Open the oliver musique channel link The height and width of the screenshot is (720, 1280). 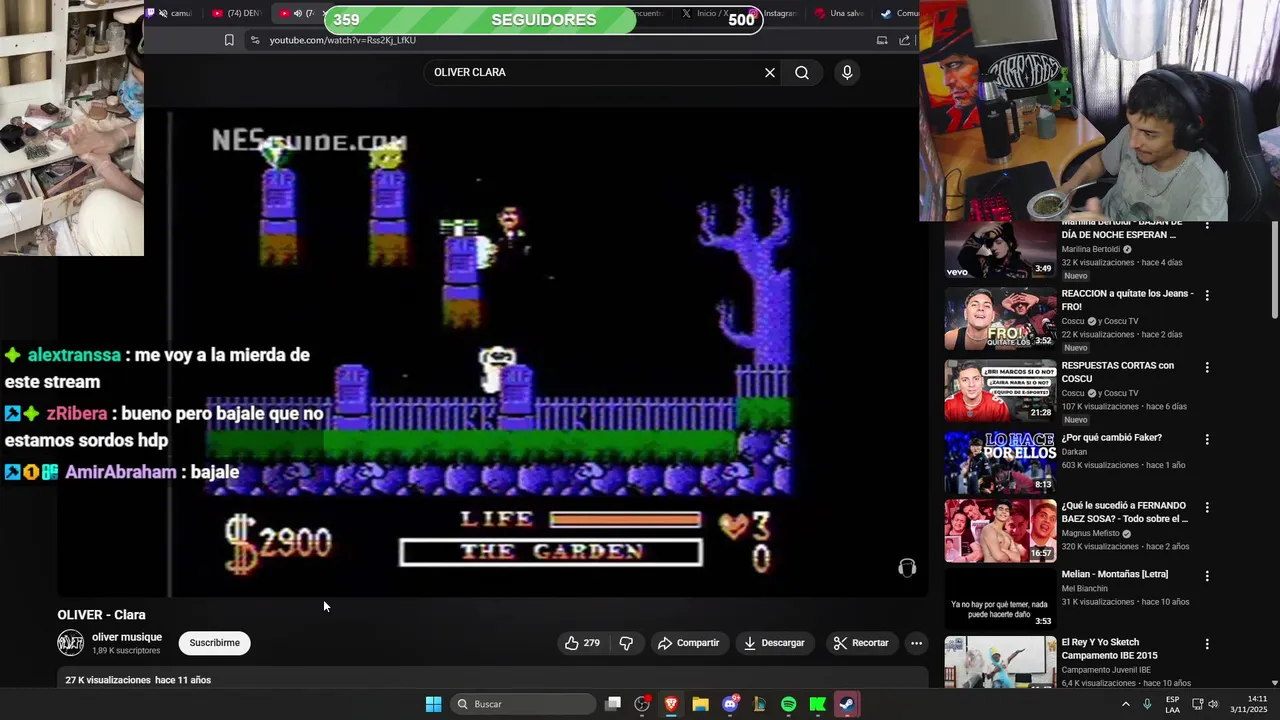127,637
